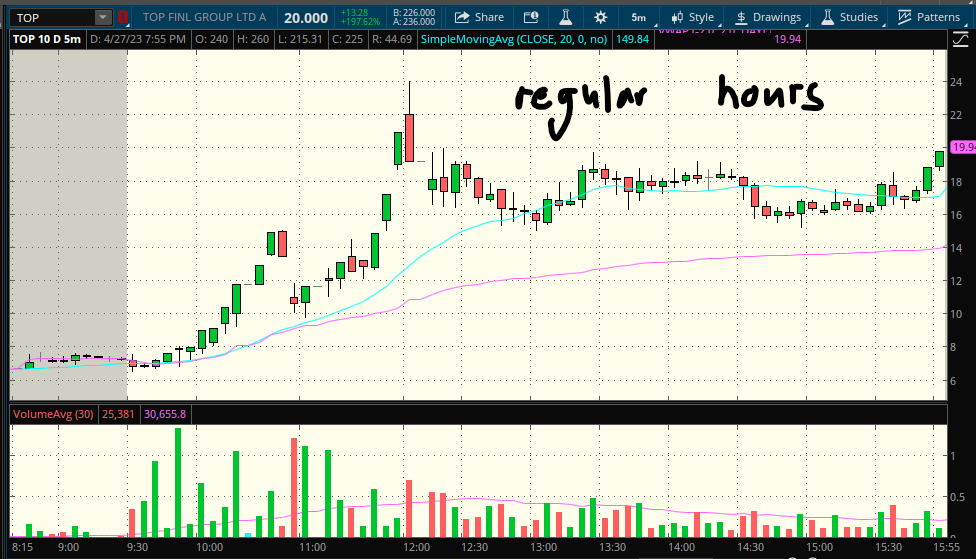976x559 pixels.
Task: Click the 30,655.8 volume average value
Action: (165, 414)
